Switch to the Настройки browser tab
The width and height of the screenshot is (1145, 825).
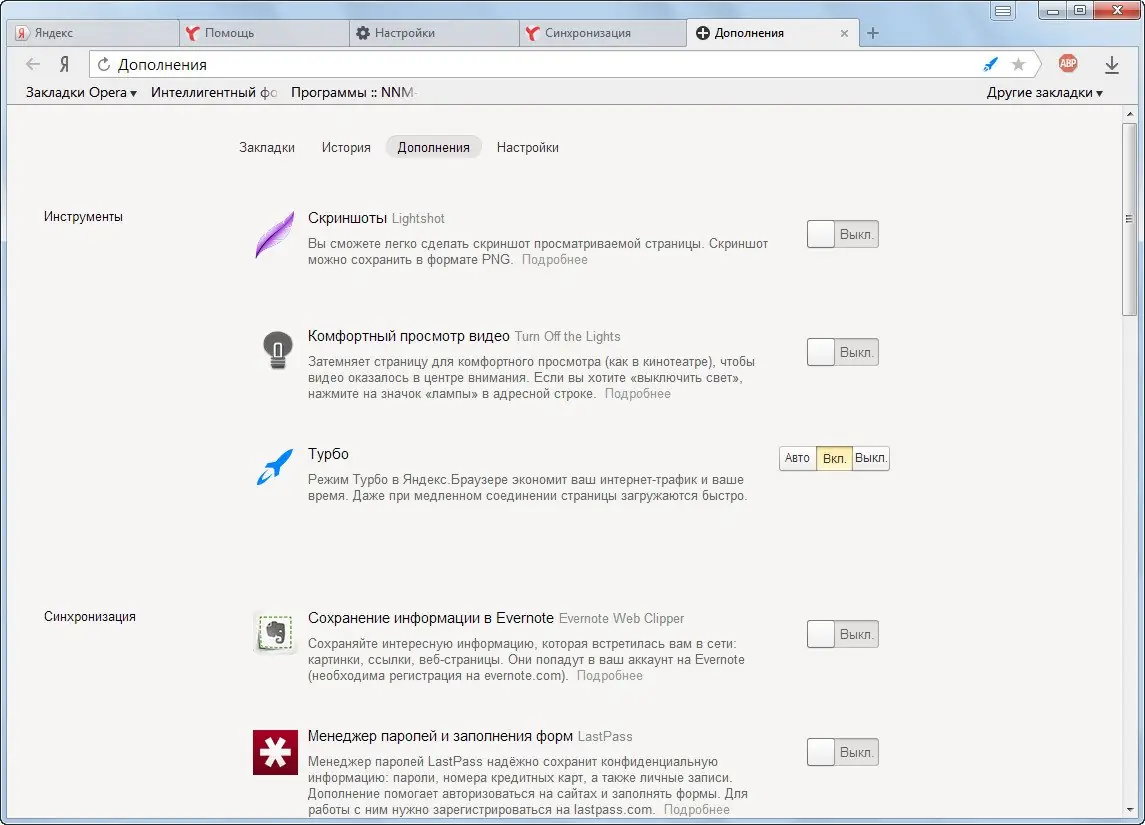click(x=434, y=34)
